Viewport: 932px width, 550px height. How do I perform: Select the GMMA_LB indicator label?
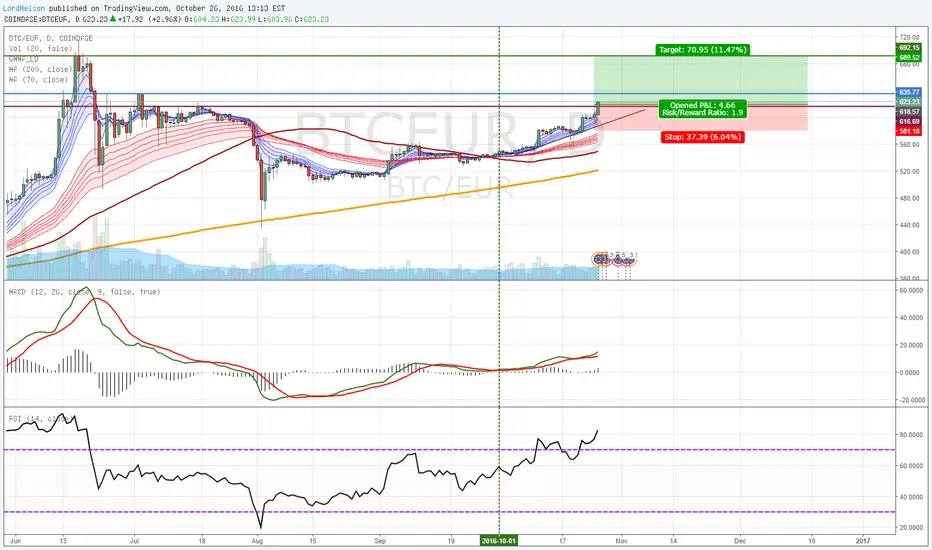[23, 59]
